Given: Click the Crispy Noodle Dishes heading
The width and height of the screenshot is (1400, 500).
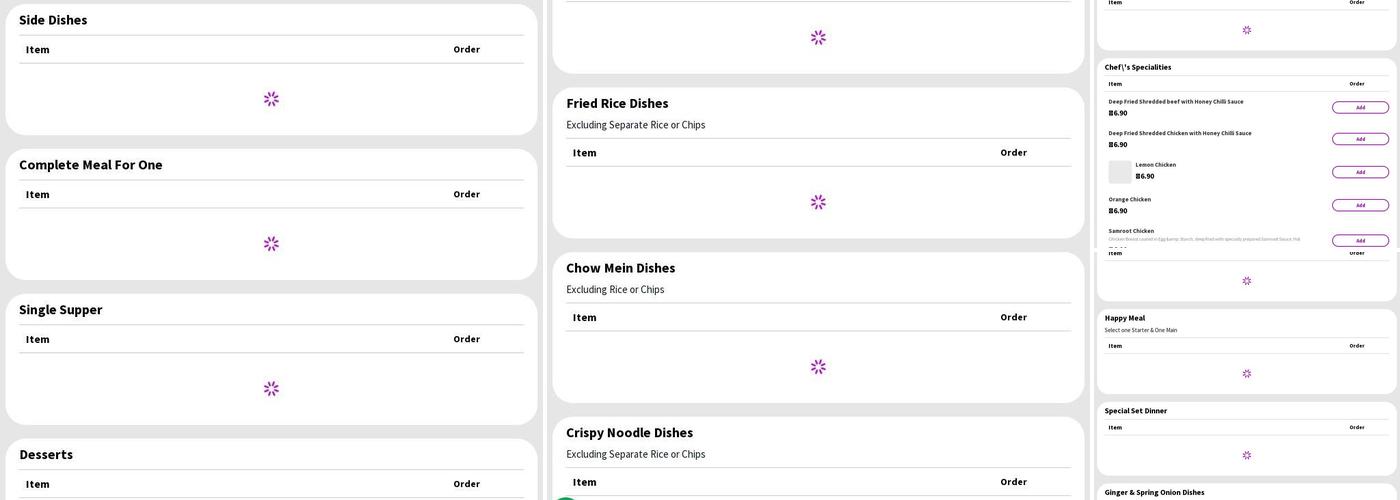Looking at the screenshot, I should [629, 433].
